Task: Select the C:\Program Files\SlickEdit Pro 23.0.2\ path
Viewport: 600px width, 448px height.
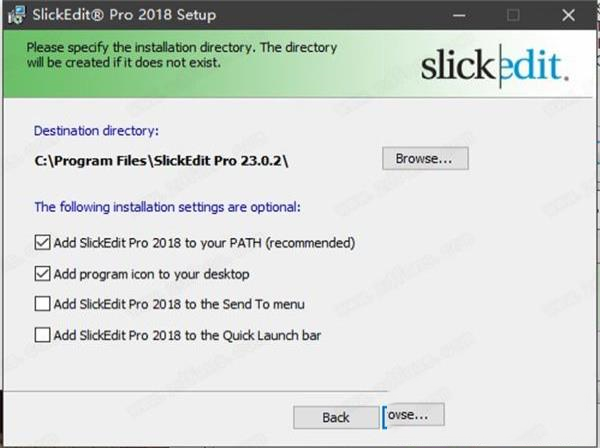Action: (161, 161)
